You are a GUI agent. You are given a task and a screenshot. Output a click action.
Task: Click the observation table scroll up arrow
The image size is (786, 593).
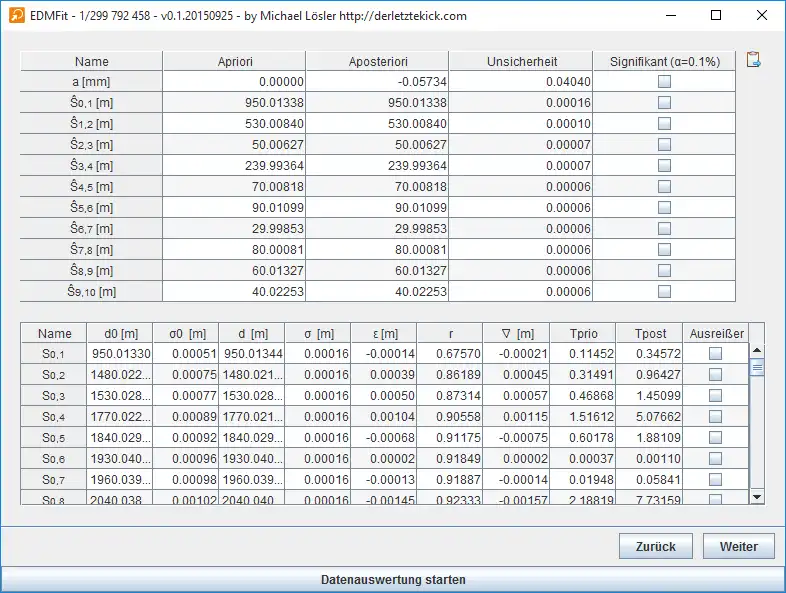[757, 350]
